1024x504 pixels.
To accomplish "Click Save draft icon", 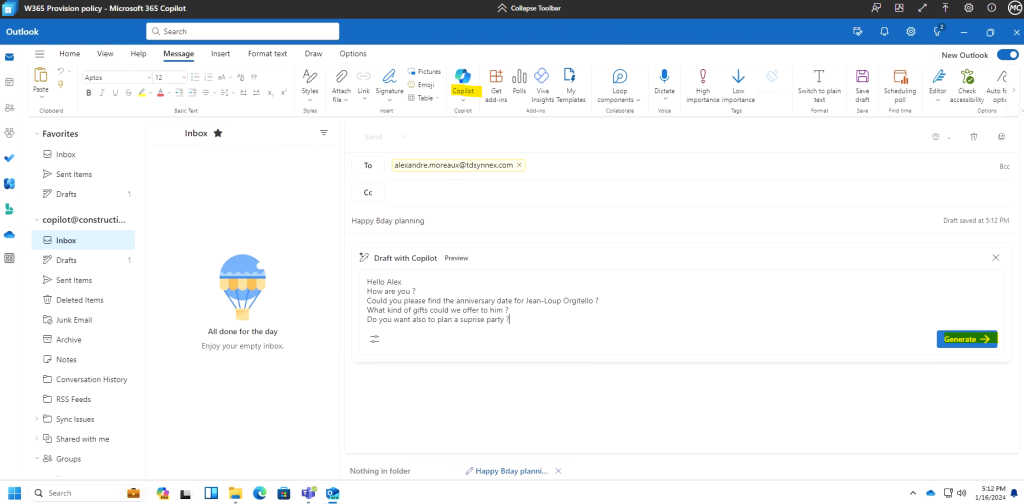I will tap(862, 76).
